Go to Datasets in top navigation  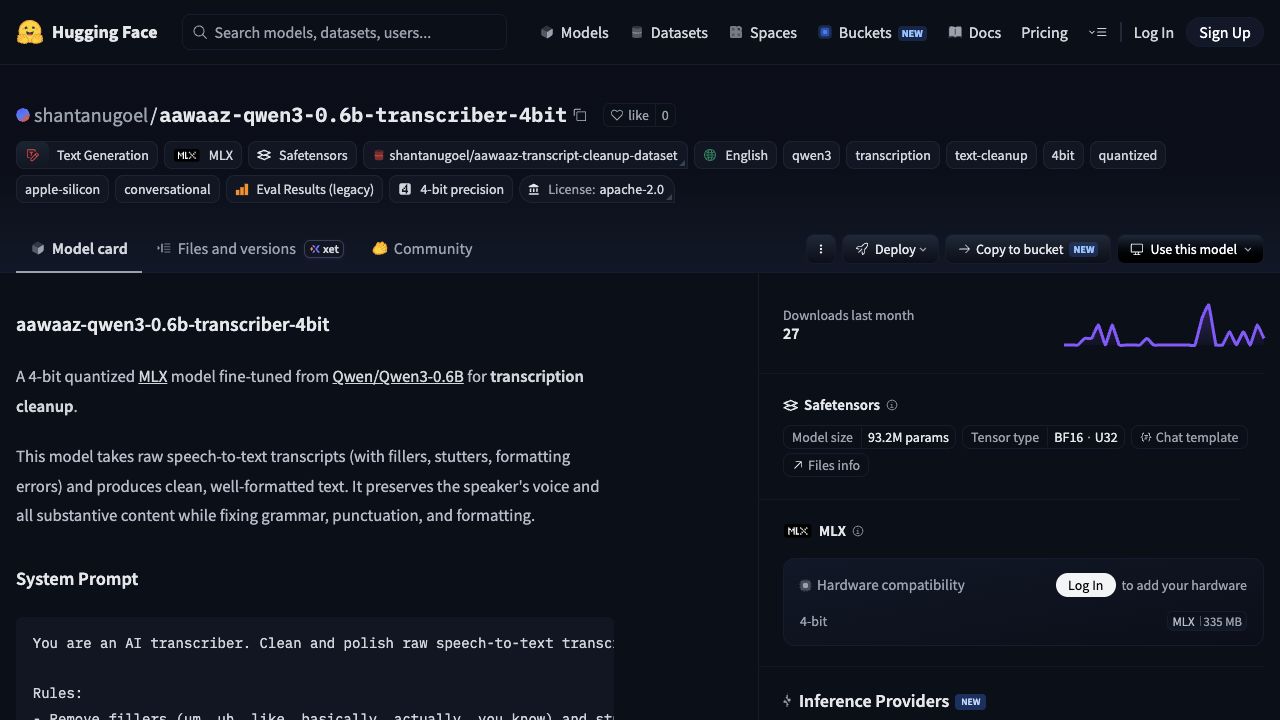[669, 32]
